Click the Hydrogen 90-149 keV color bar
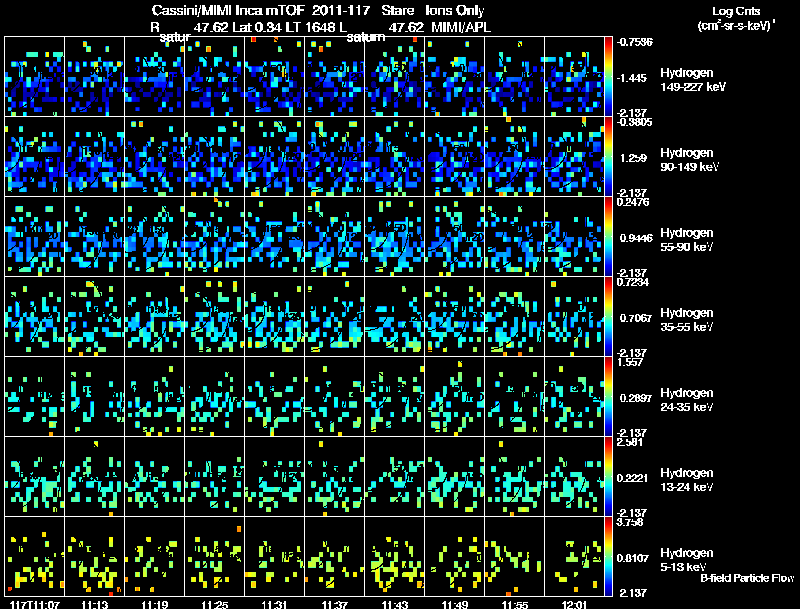This screenshot has width=800, height=609. click(608, 157)
